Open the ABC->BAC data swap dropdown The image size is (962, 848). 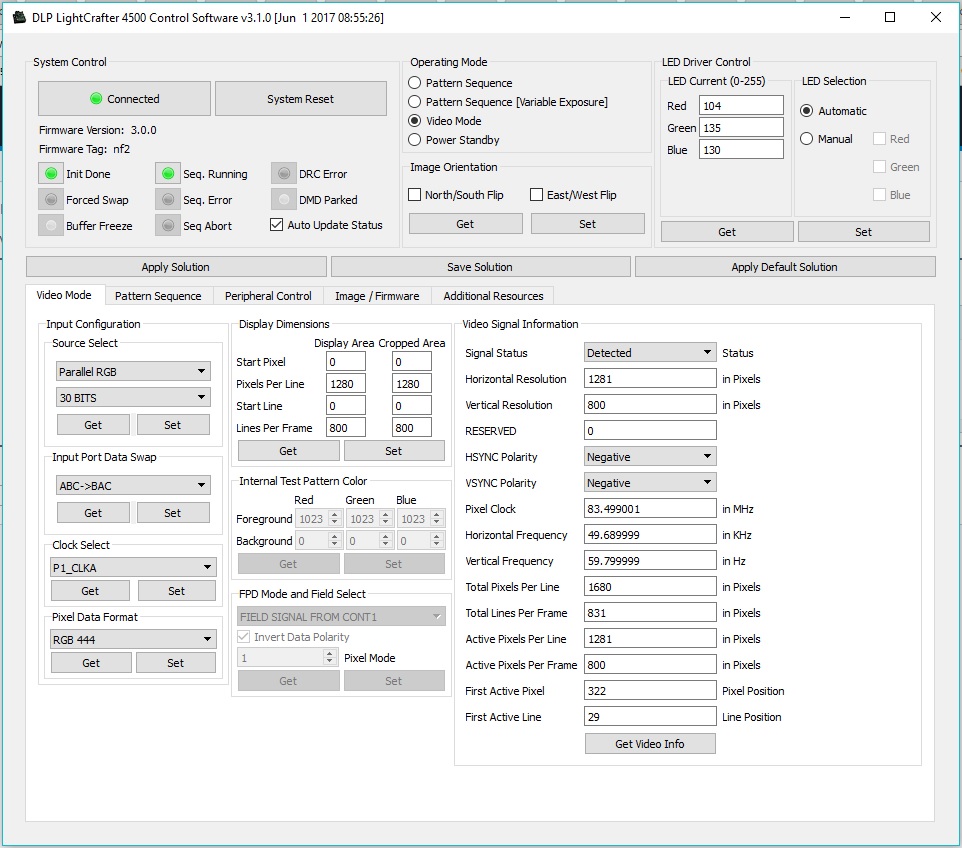point(133,485)
